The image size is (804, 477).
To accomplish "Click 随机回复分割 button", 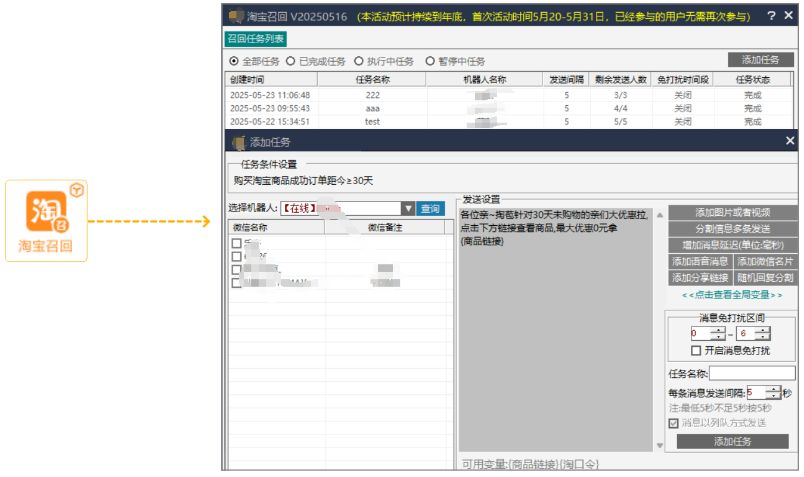I will pos(765,278).
